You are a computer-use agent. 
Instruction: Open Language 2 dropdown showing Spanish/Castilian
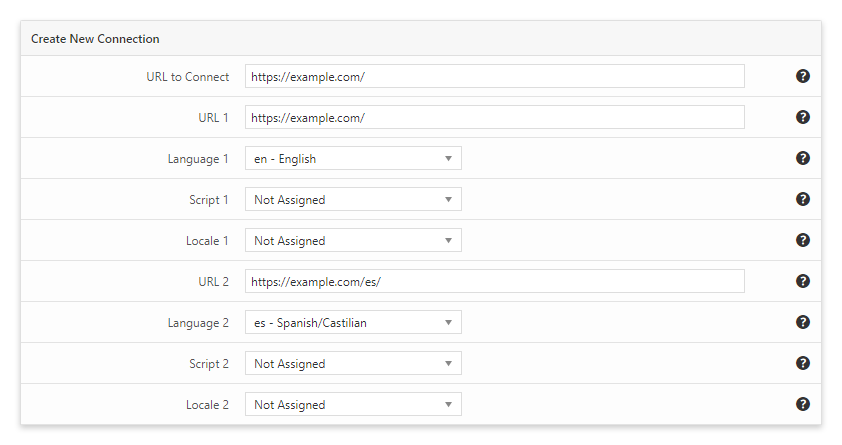click(353, 323)
